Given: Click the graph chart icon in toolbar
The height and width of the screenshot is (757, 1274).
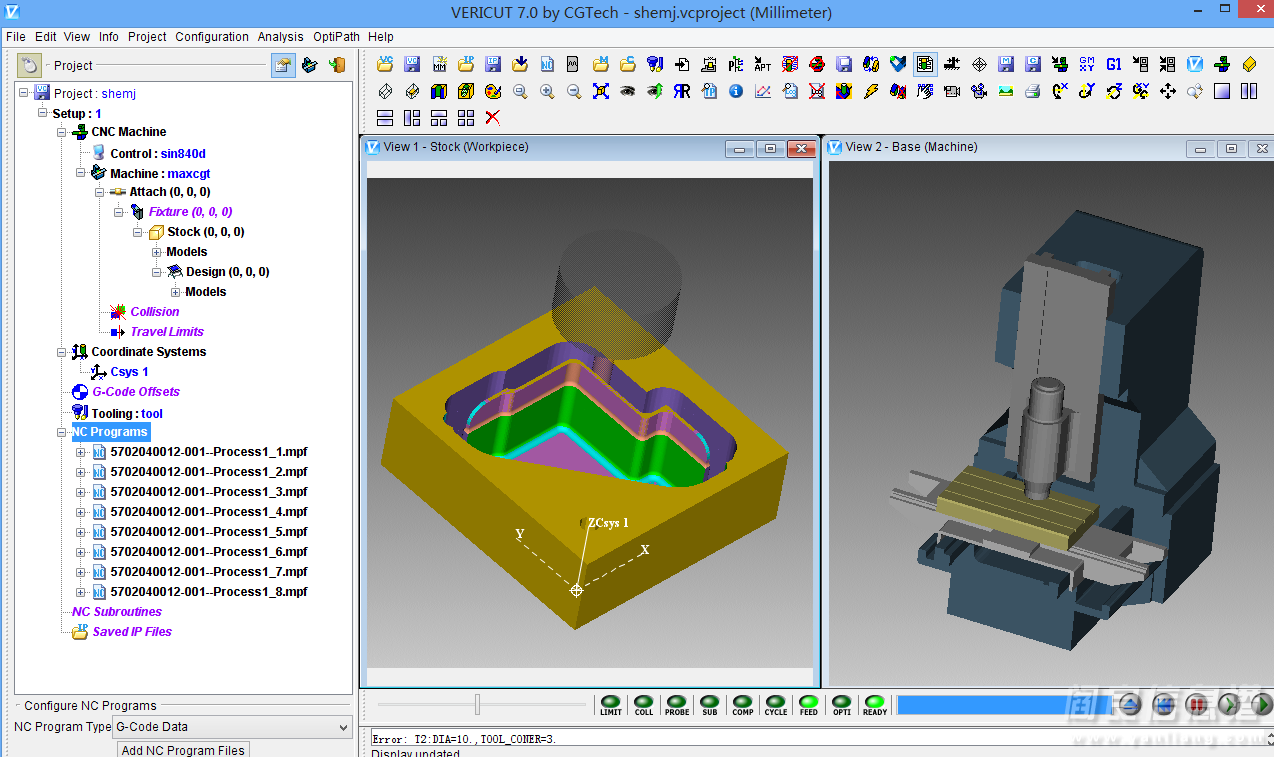Looking at the screenshot, I should [763, 91].
